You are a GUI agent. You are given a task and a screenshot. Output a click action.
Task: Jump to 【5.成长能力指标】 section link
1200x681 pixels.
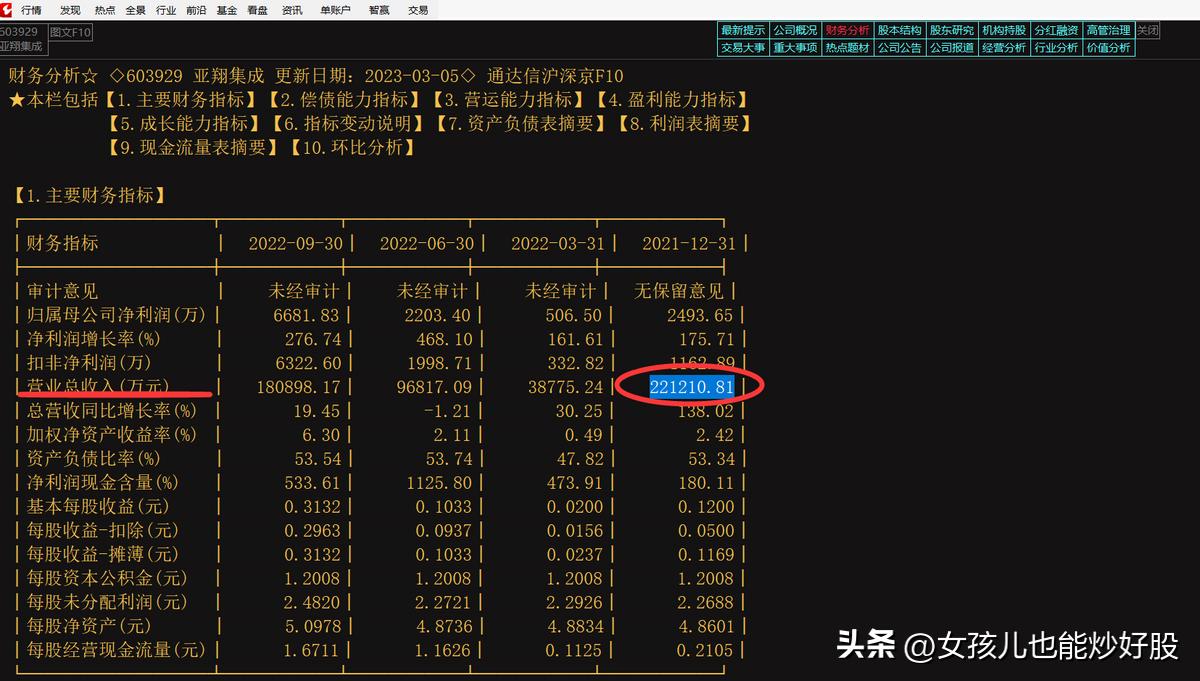pos(184,124)
